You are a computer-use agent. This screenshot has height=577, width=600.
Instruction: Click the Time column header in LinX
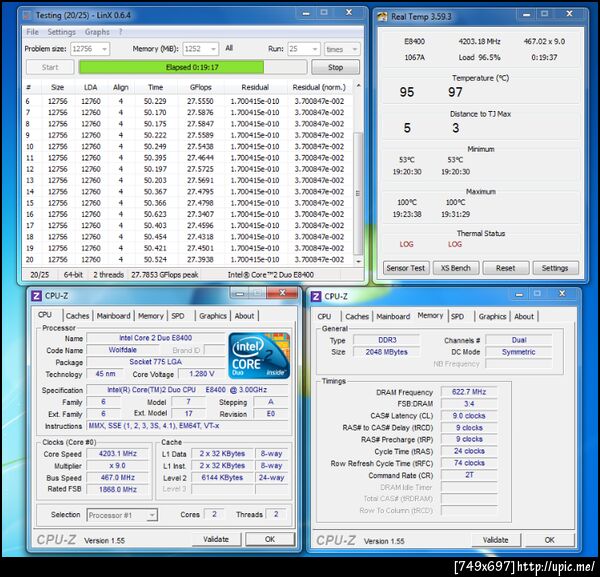click(155, 87)
